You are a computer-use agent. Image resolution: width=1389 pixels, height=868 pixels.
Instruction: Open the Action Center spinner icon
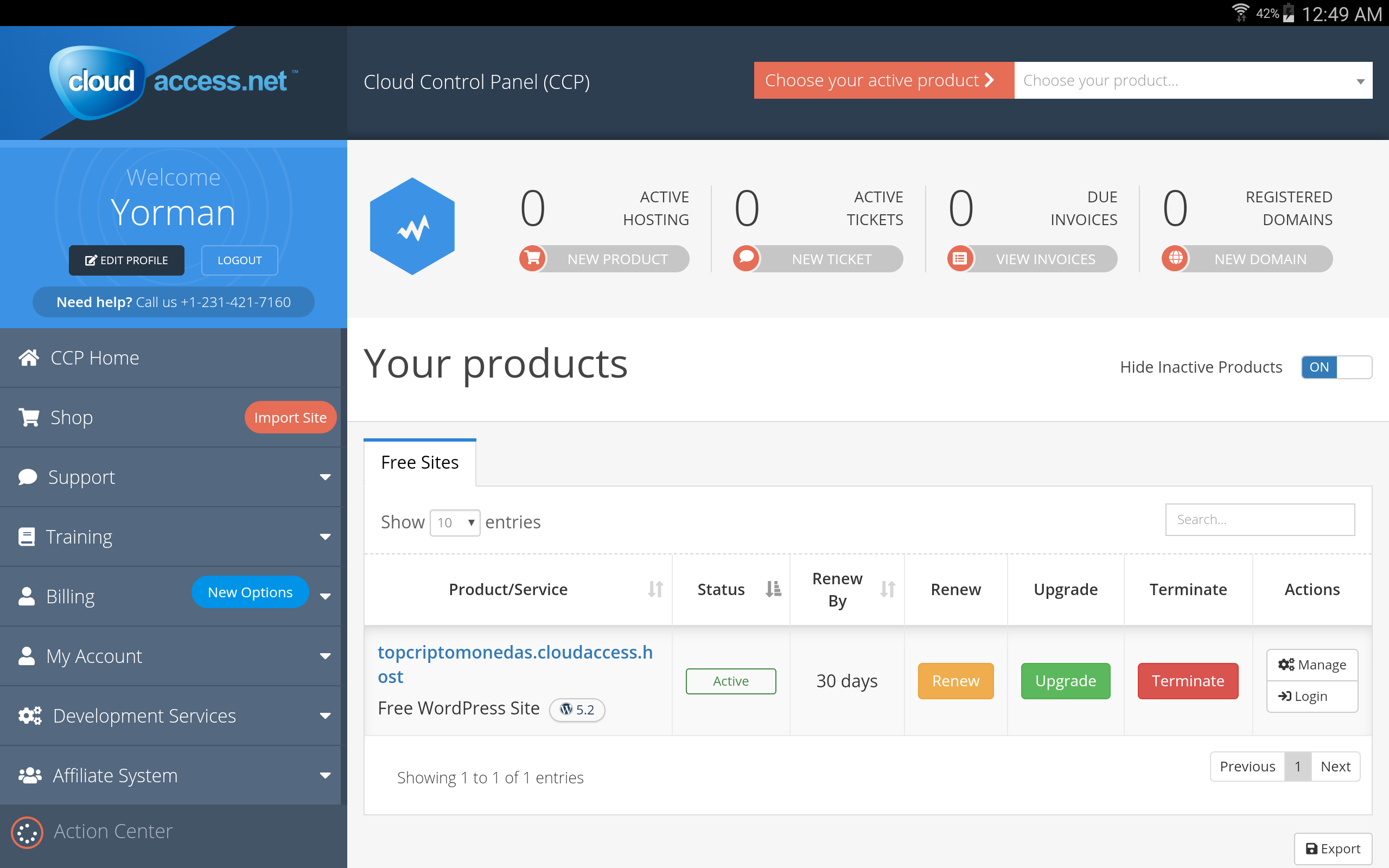coord(27,832)
